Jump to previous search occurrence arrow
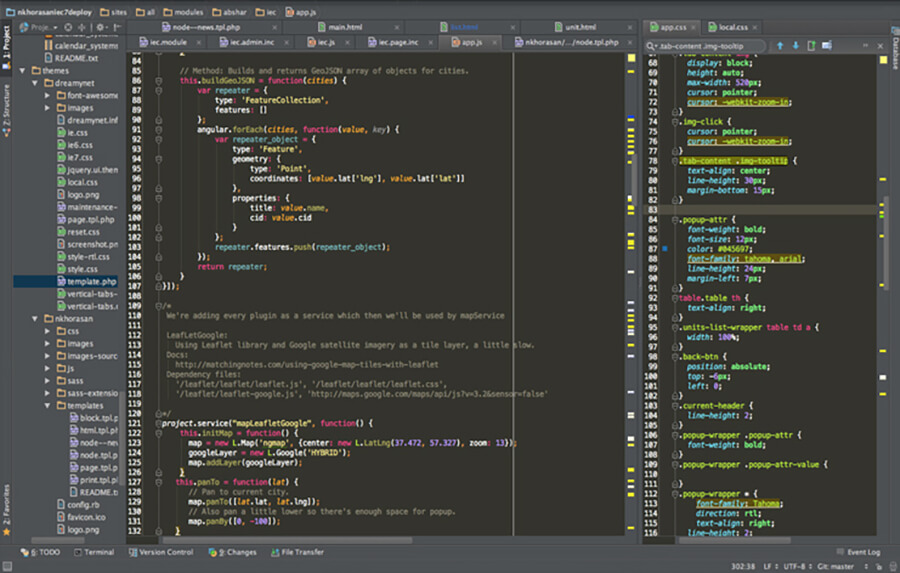Screen dimensions: 900x573 [779, 45]
